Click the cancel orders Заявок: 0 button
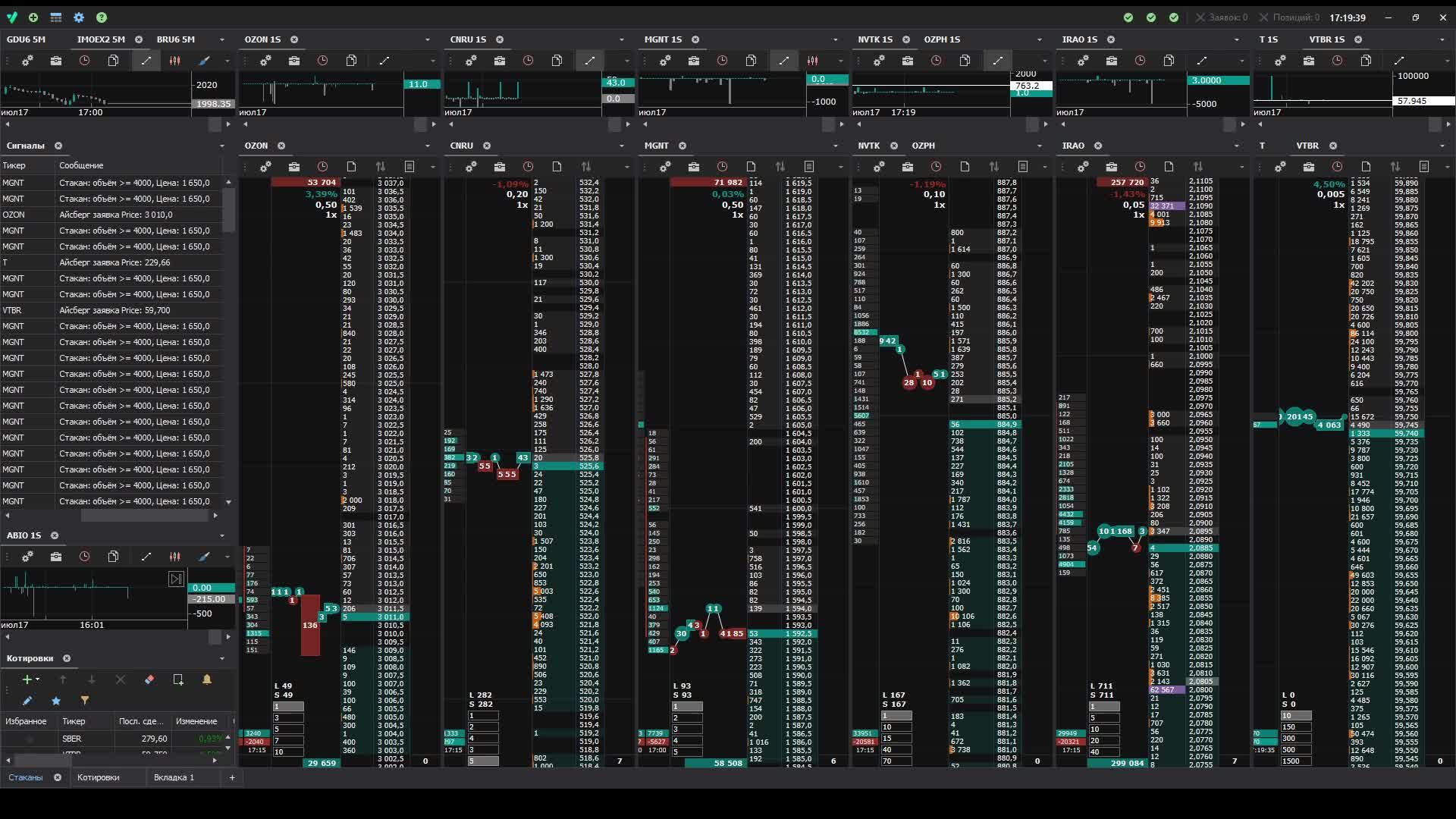This screenshot has width=1456, height=819. [x=1222, y=17]
